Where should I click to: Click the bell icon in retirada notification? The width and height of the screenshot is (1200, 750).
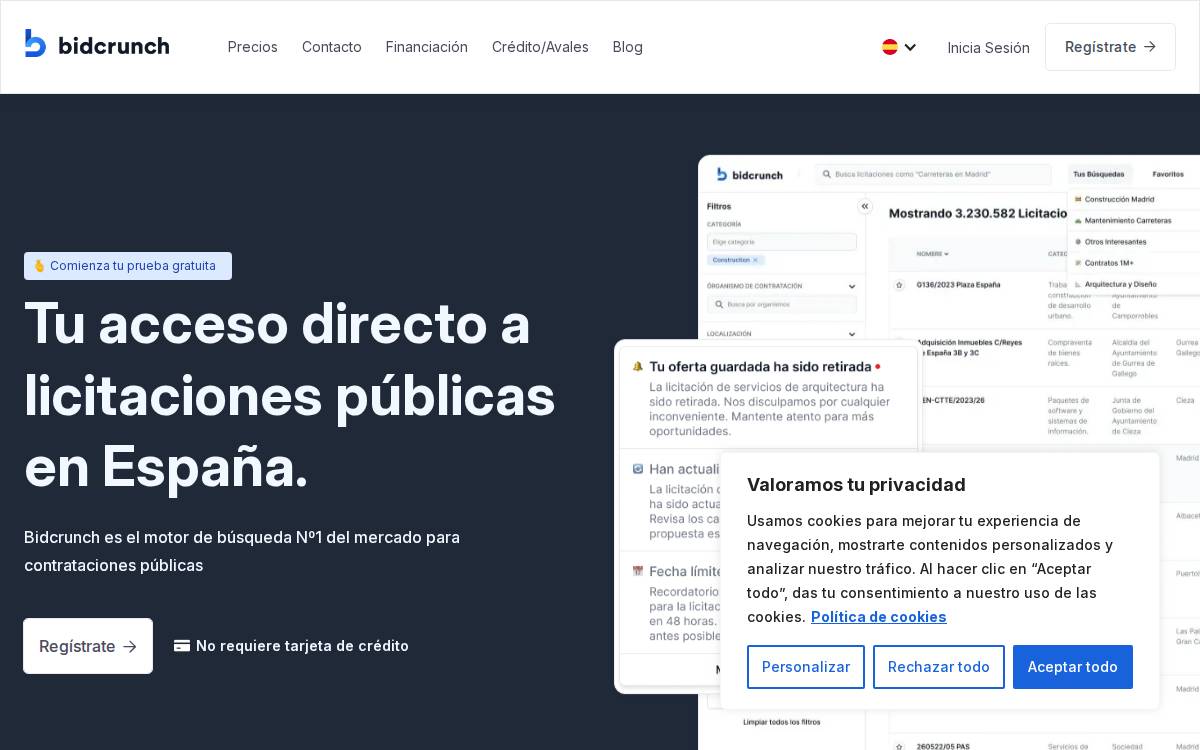[x=638, y=367]
